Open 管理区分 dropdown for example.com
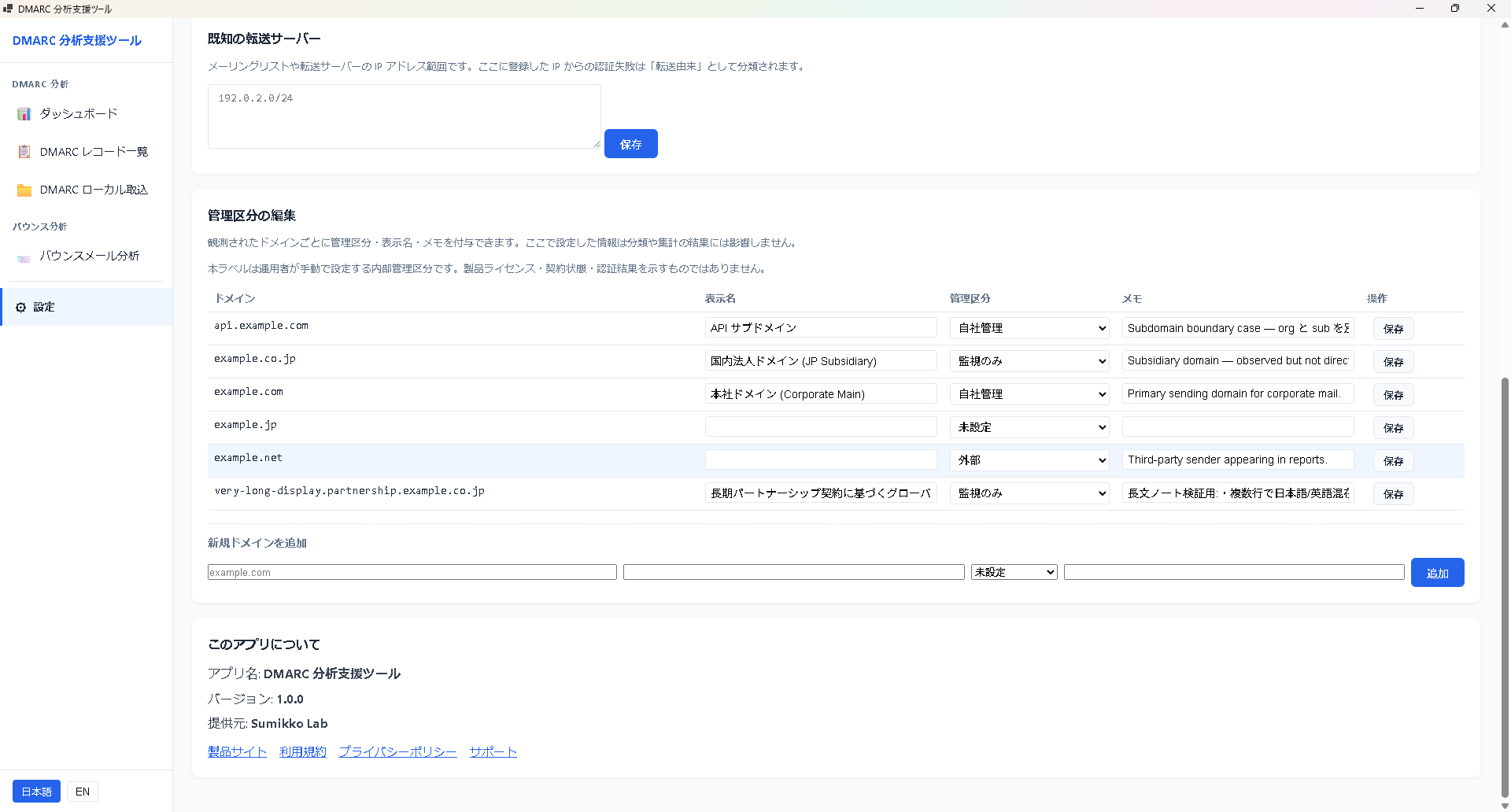The width and height of the screenshot is (1511, 812). pyautogui.click(x=1029, y=394)
